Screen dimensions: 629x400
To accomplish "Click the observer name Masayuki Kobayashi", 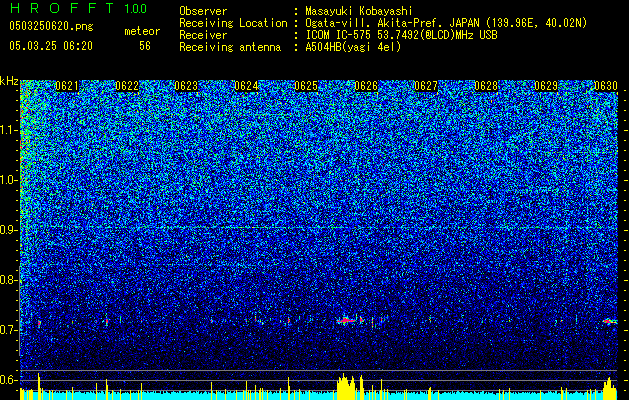I will tap(359, 11).
